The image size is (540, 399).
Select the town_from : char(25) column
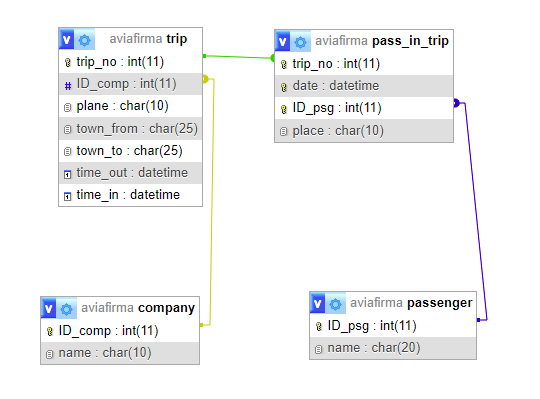(131, 128)
